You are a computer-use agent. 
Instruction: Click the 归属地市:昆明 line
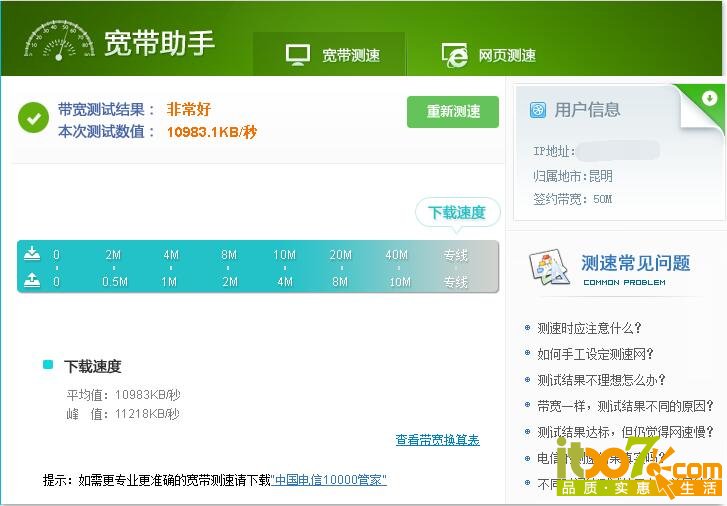pyautogui.click(x=573, y=176)
